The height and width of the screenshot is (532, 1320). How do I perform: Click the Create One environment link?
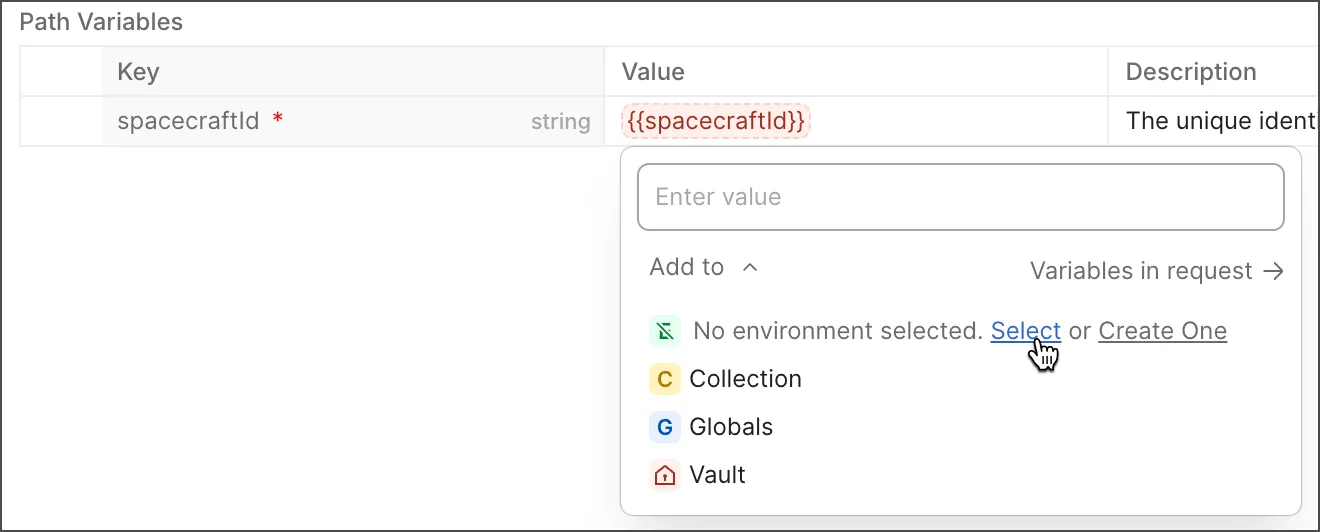click(1162, 331)
